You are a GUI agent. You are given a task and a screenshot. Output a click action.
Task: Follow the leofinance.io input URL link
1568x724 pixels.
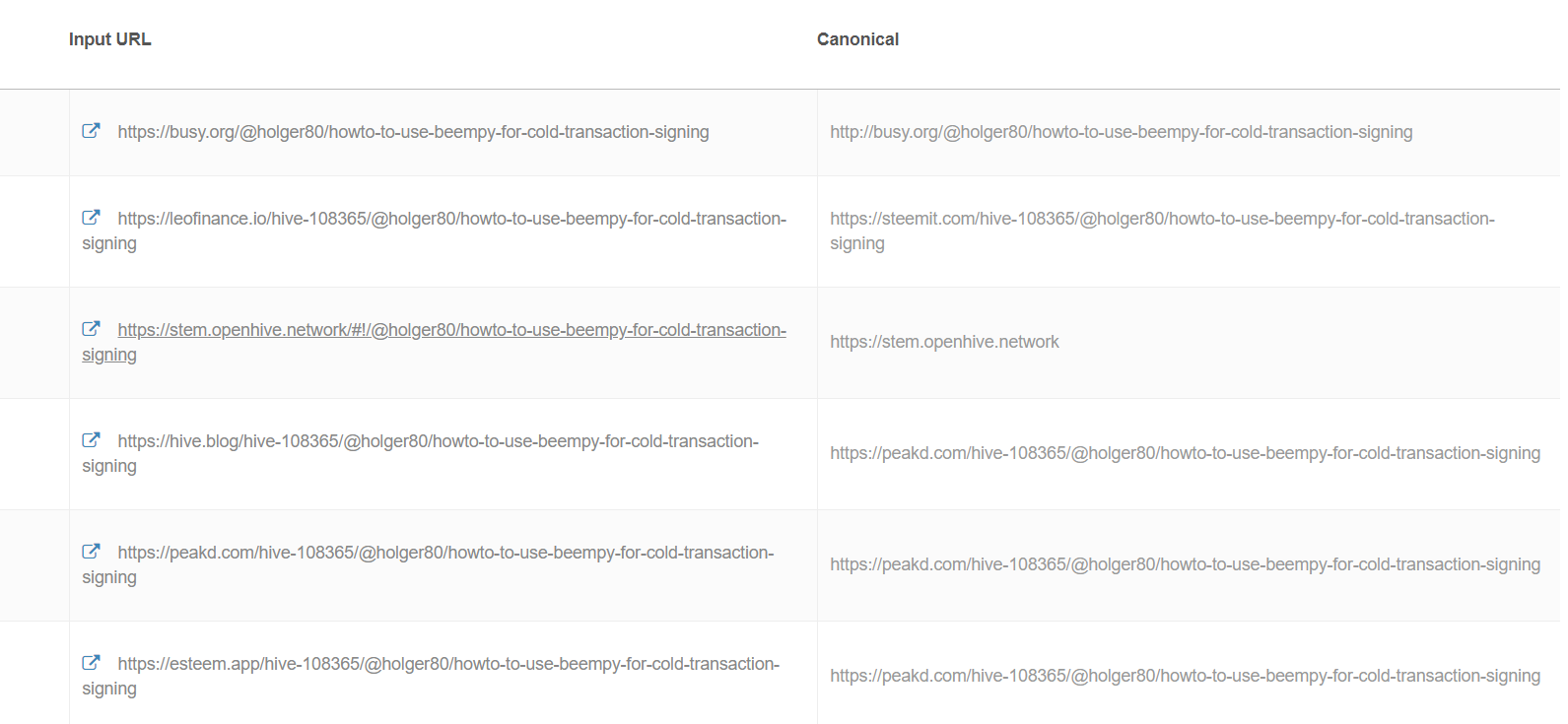(x=434, y=230)
